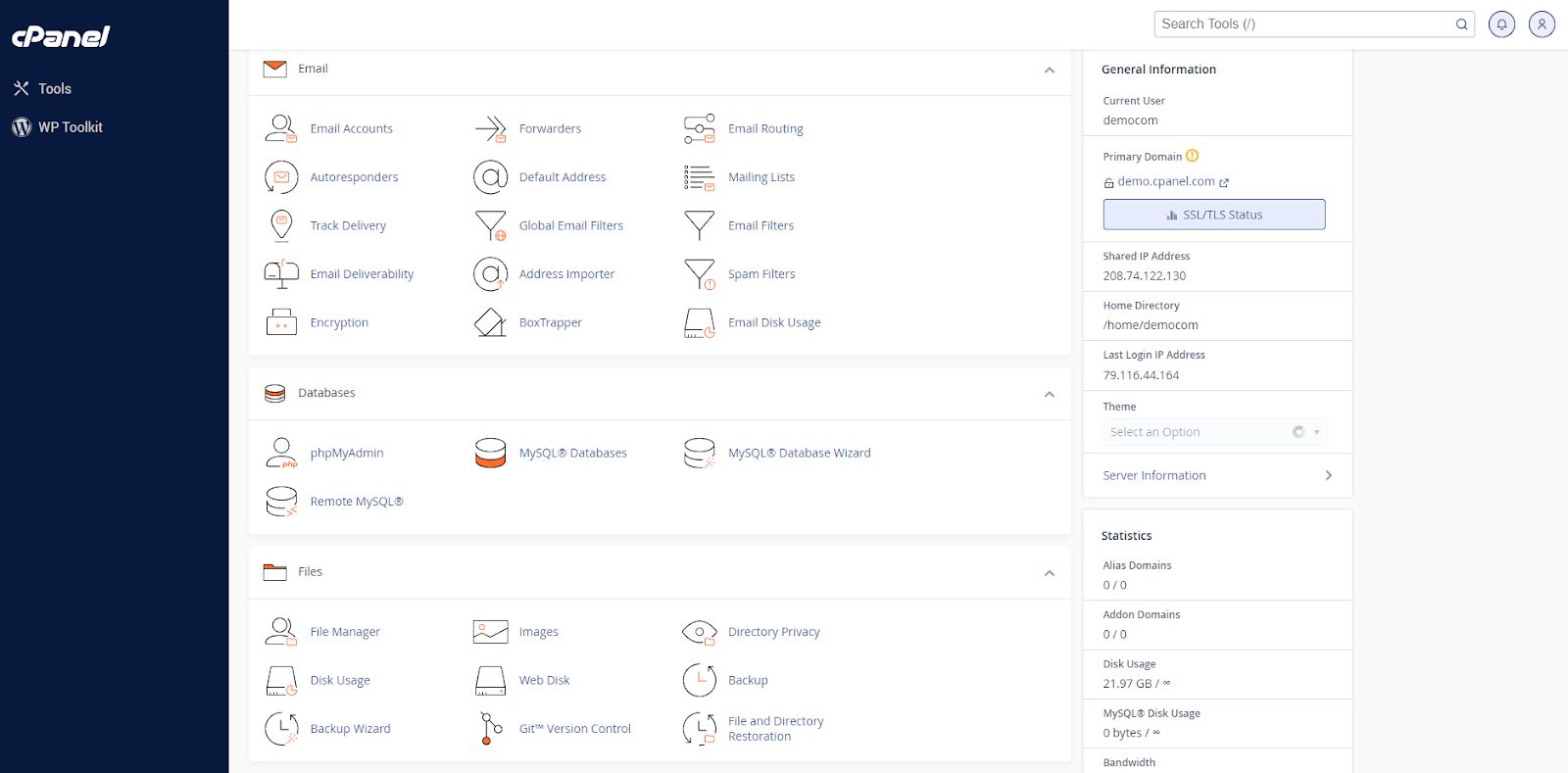Open the Email Accounts icon

(x=281, y=128)
